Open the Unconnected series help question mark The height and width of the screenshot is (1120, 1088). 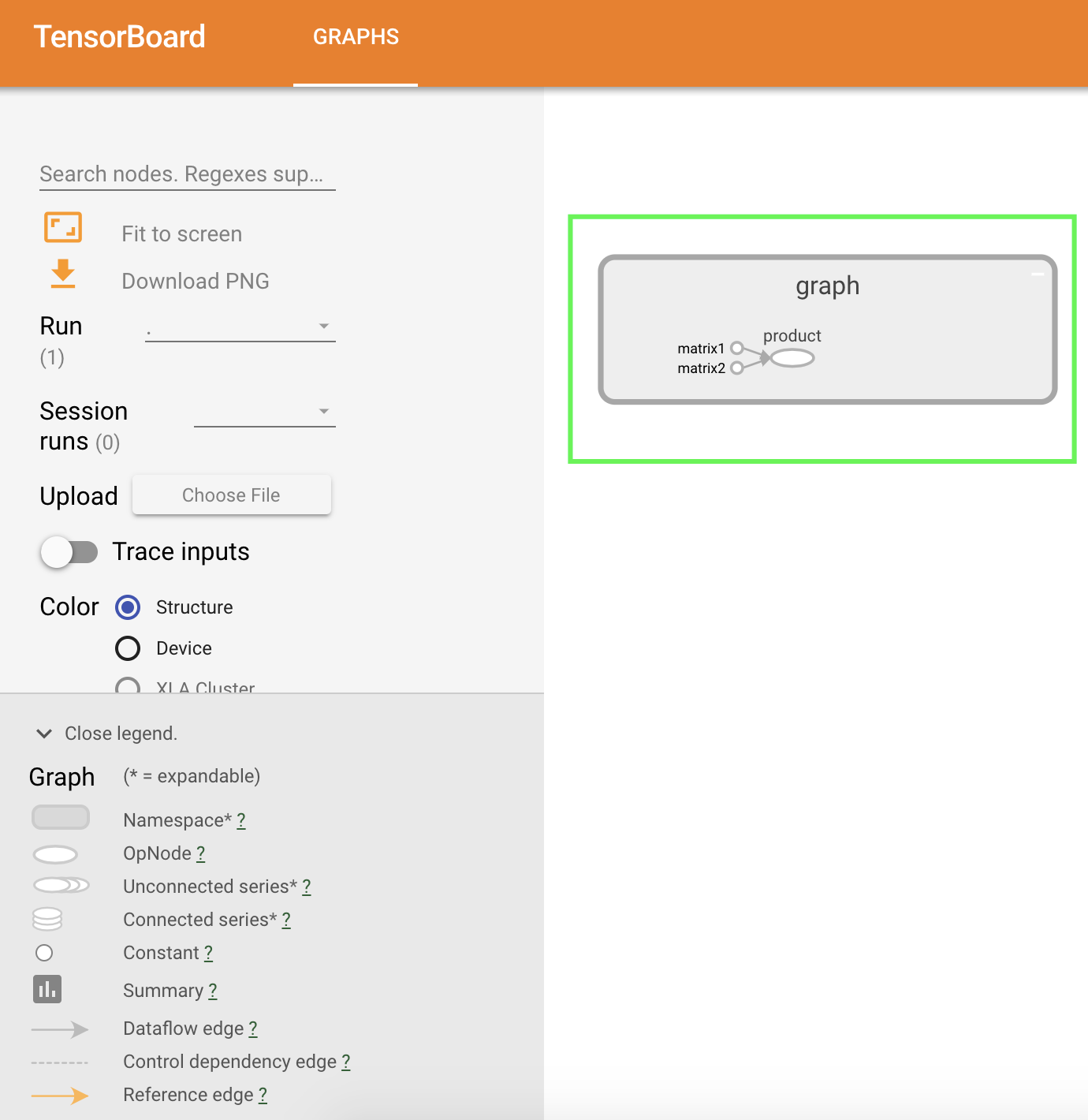click(307, 887)
